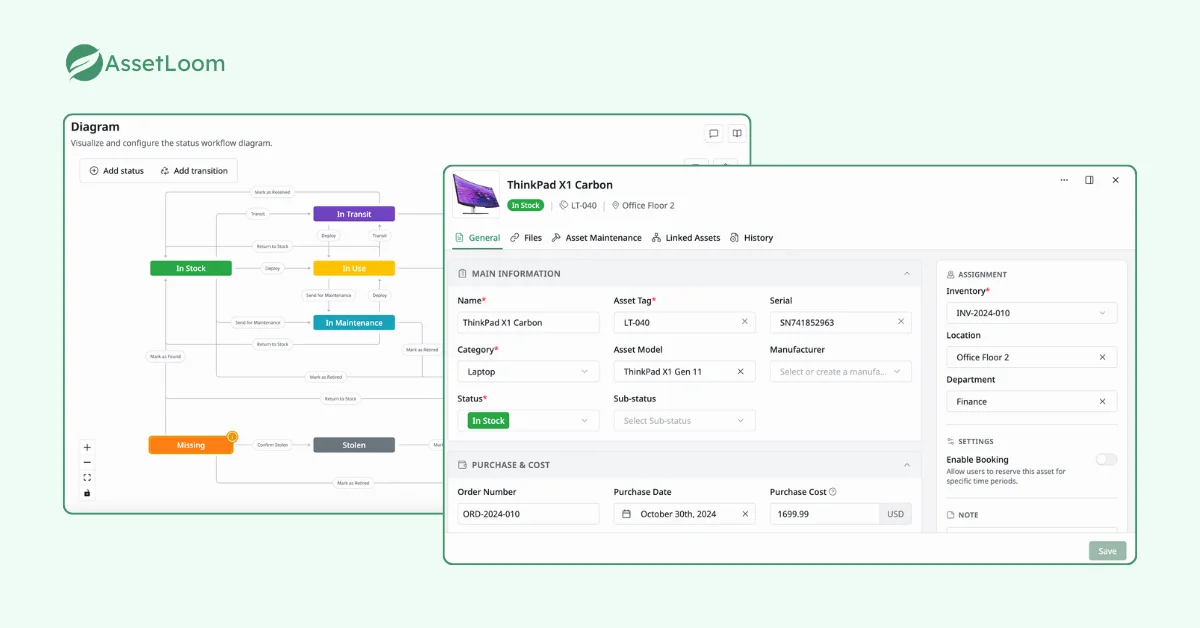Zoom in the diagram with plus icon
The width and height of the screenshot is (1200, 628).
(x=87, y=447)
